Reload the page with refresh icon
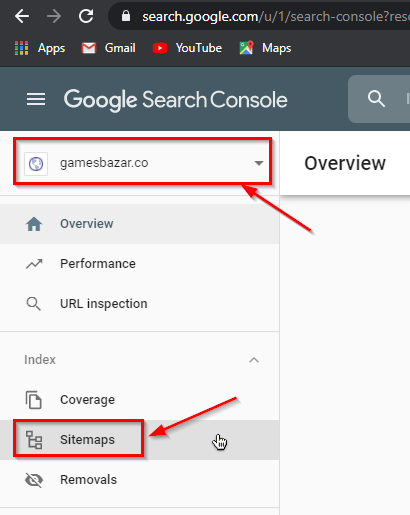 coord(86,16)
